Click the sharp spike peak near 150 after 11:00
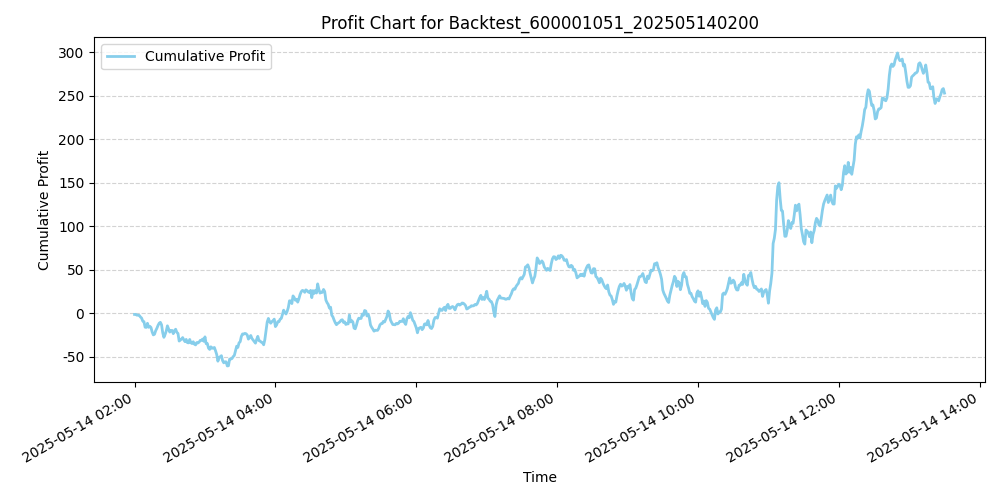The image size is (1000, 500). pos(779,183)
